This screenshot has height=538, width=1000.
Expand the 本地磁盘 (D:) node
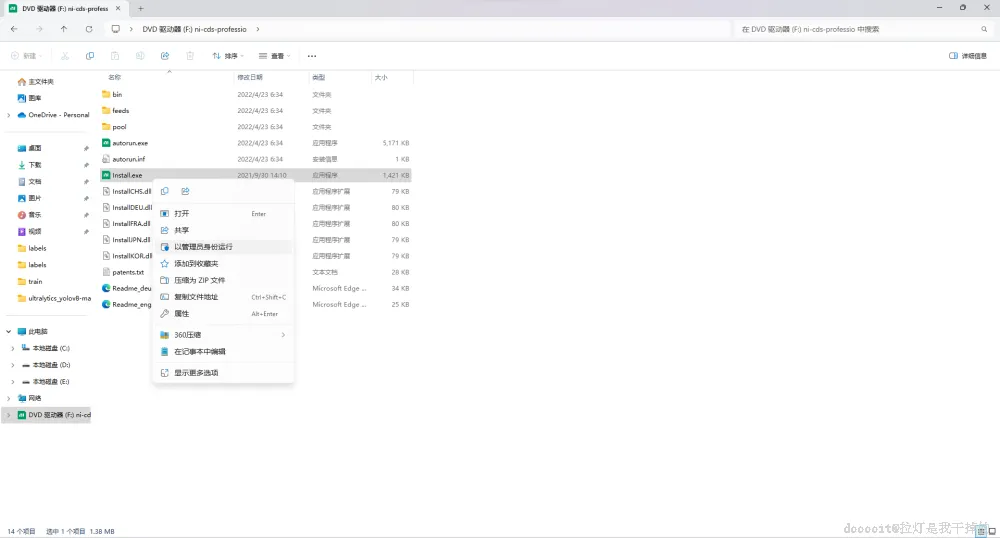point(13,365)
